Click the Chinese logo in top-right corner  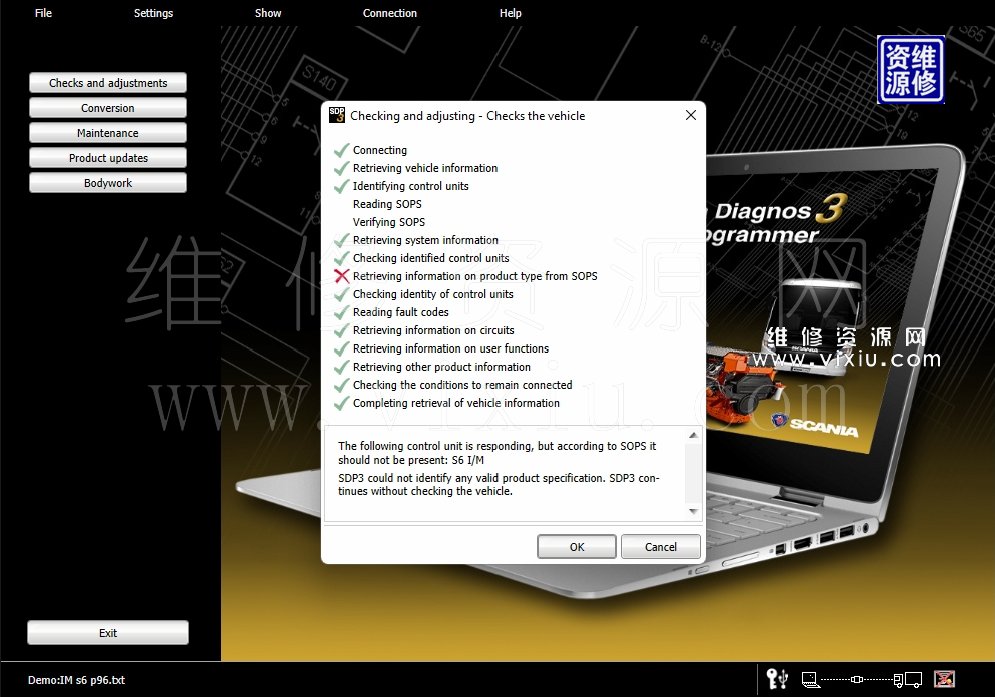click(910, 70)
